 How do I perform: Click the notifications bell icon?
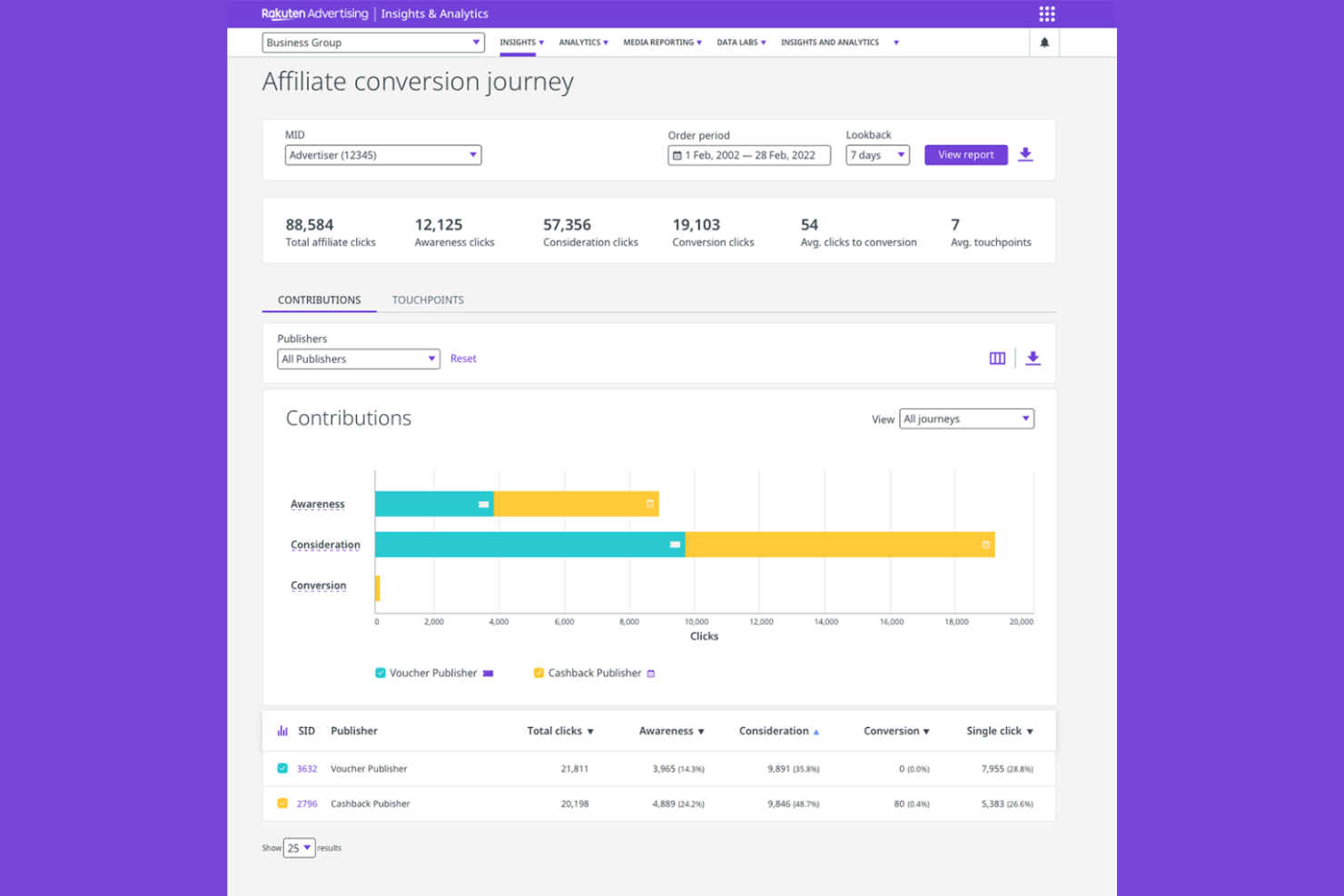pos(1044,43)
